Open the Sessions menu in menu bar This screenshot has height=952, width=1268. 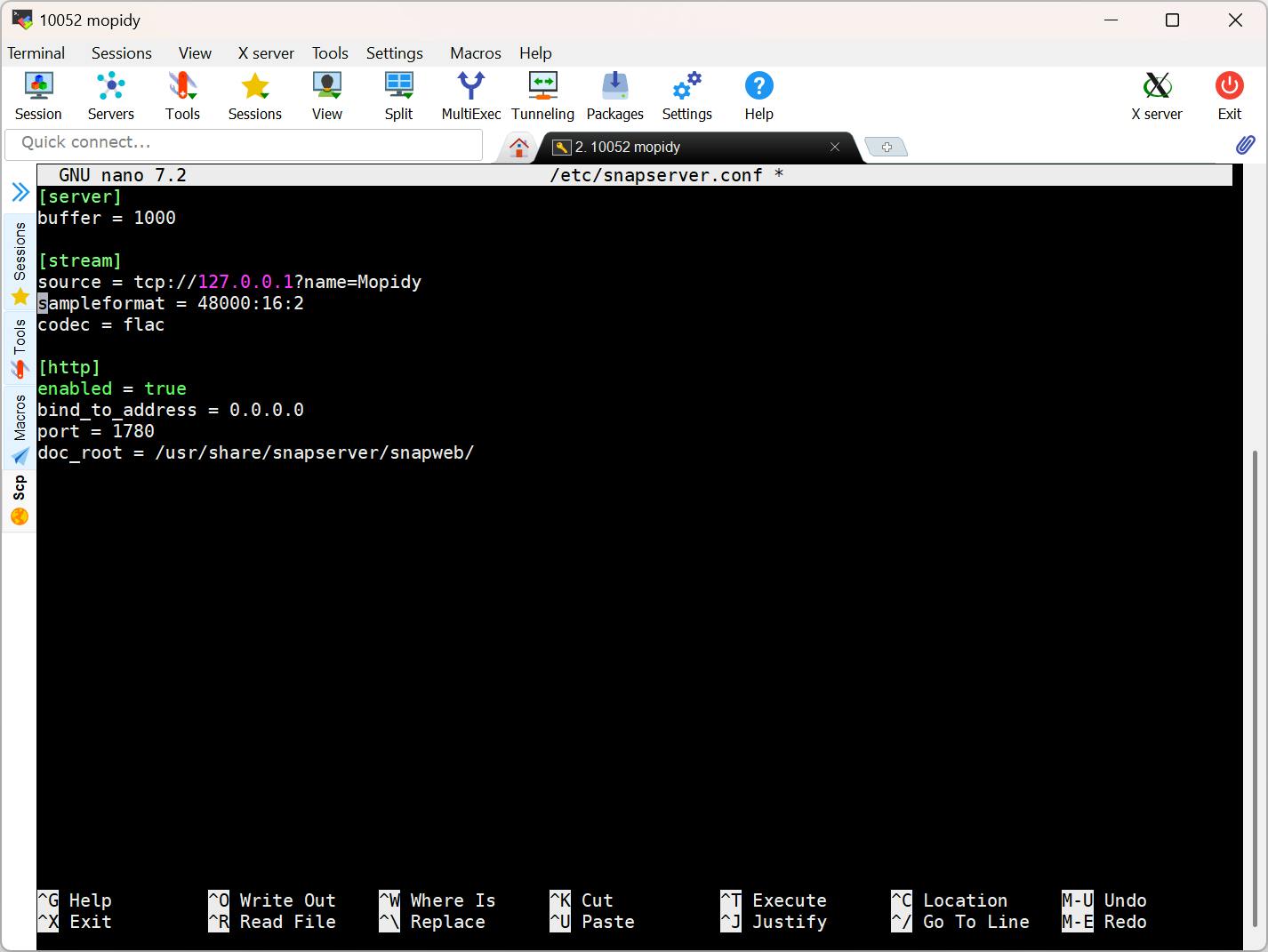(x=122, y=53)
